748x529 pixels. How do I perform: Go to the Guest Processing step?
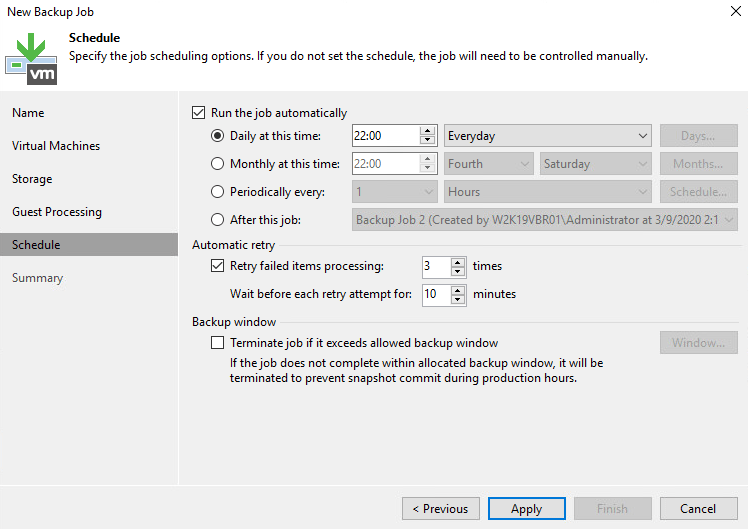(x=57, y=212)
